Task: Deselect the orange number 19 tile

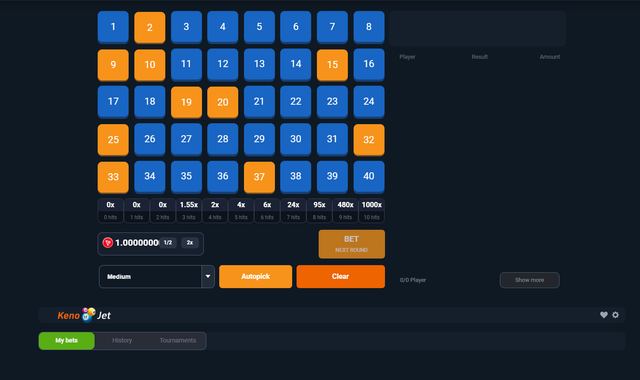Action: 186,102
